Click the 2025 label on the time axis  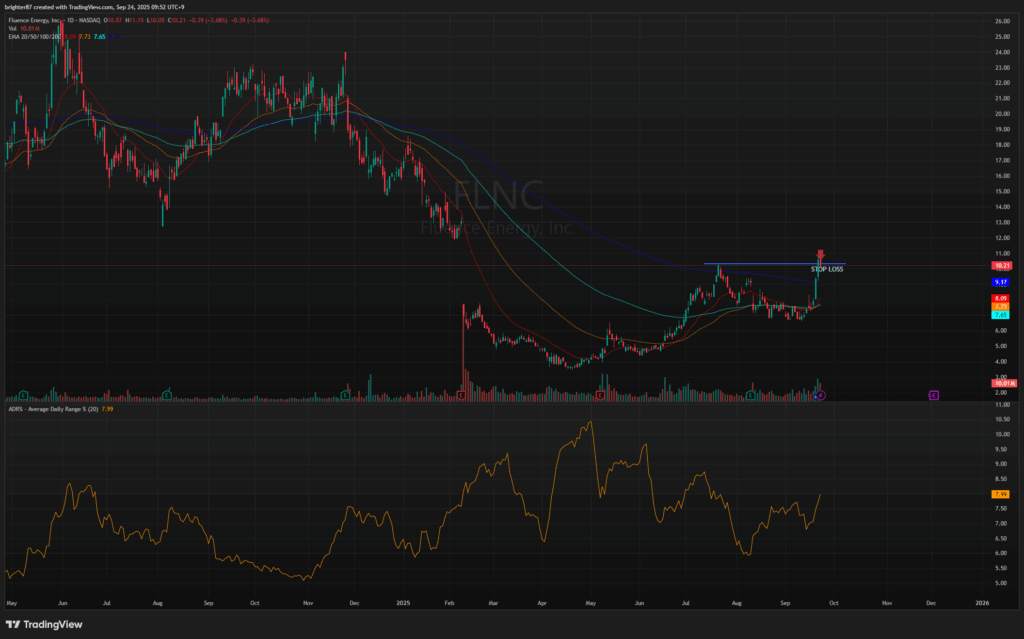404,603
